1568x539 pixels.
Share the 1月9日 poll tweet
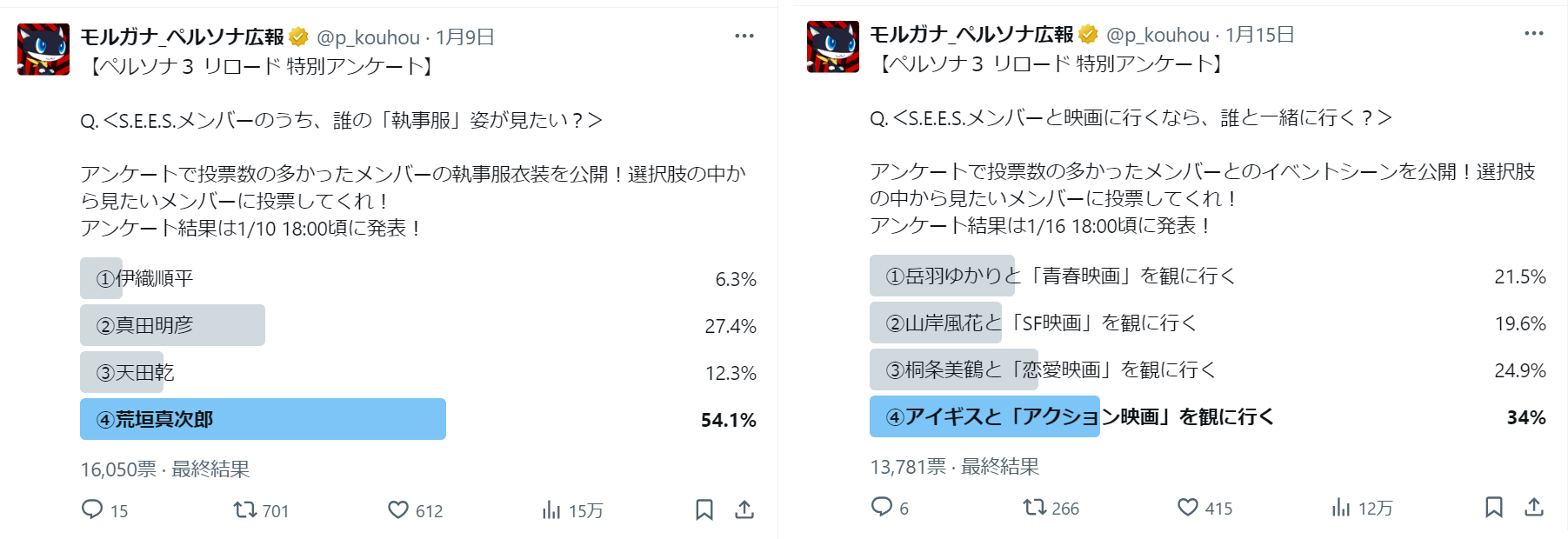744,509
